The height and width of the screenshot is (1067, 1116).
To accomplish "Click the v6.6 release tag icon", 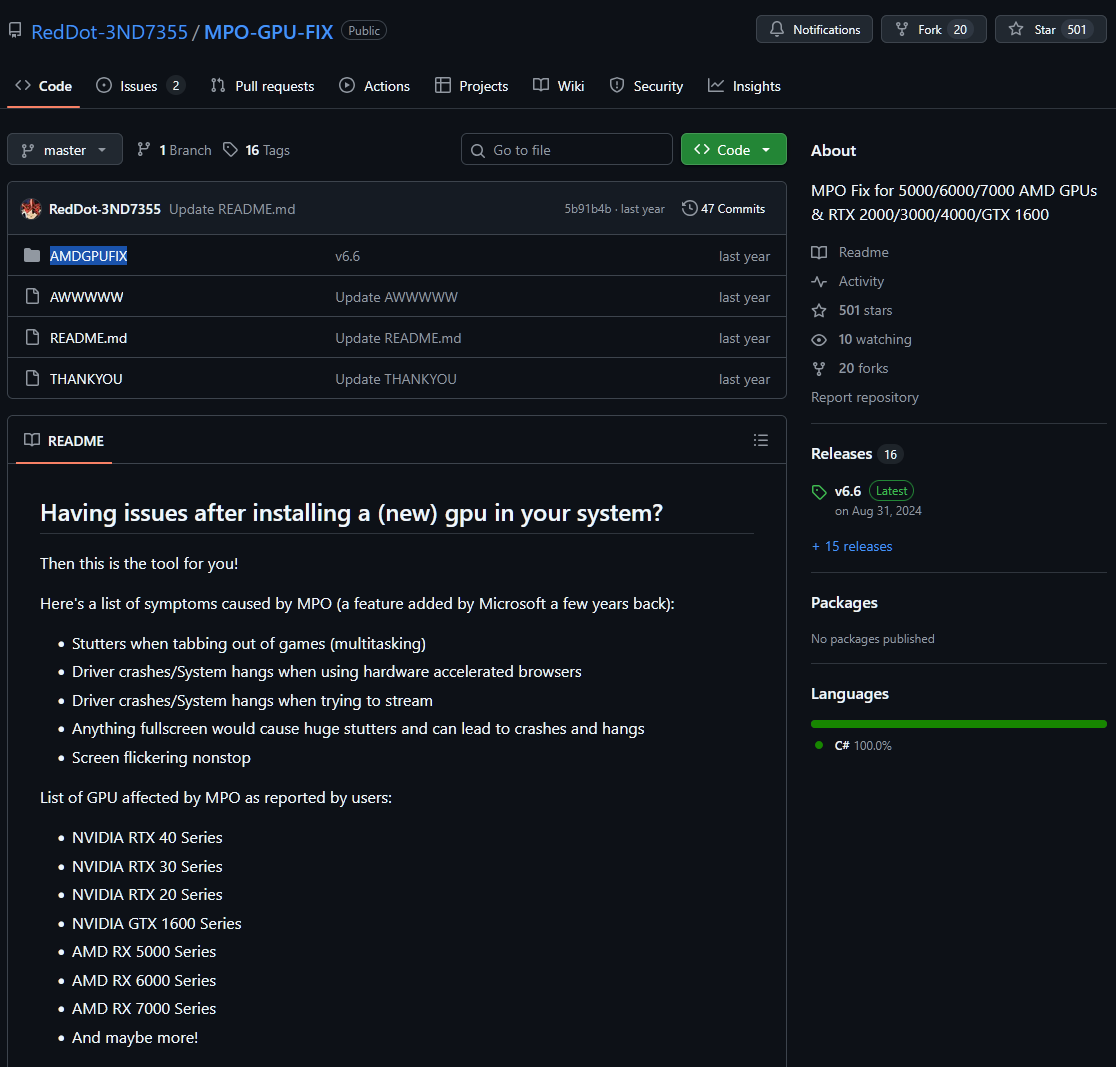I will pyautogui.click(x=819, y=491).
